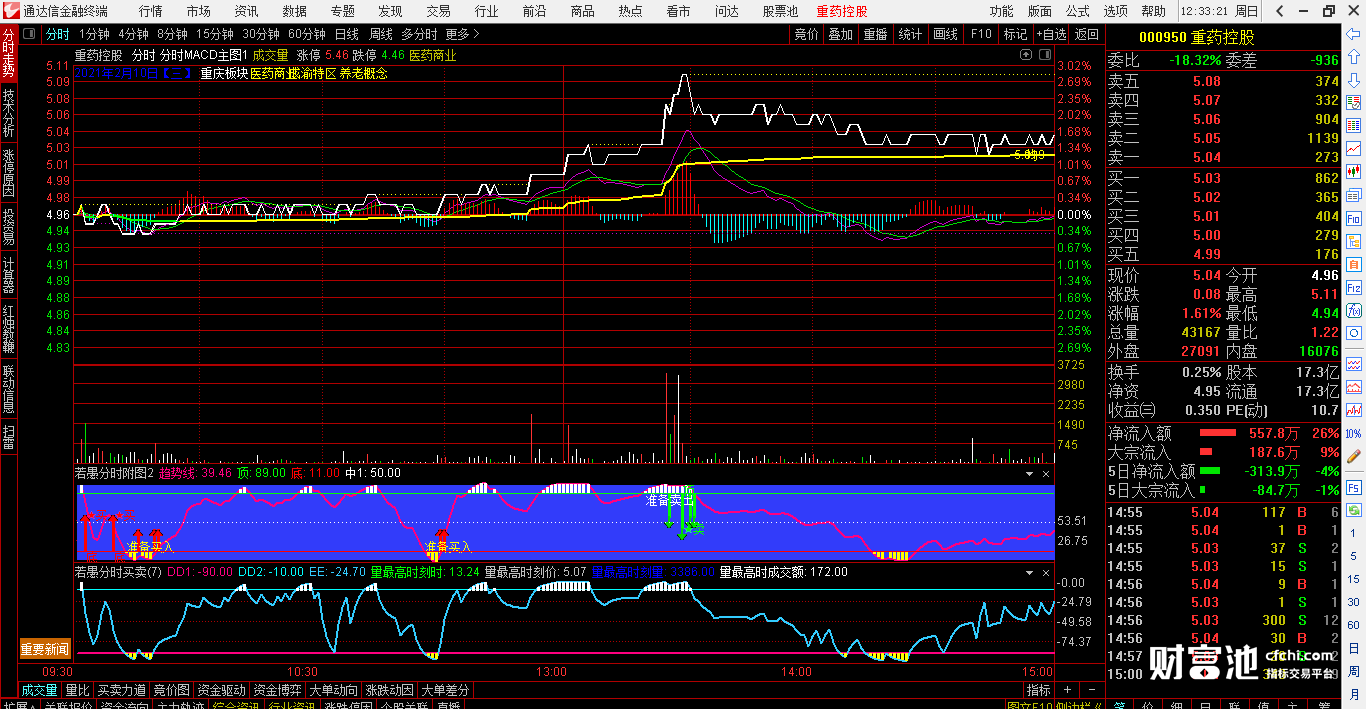This screenshot has width=1366, height=709.
Task: Click the colored grid table sidebar icon
Action: [x=1354, y=125]
